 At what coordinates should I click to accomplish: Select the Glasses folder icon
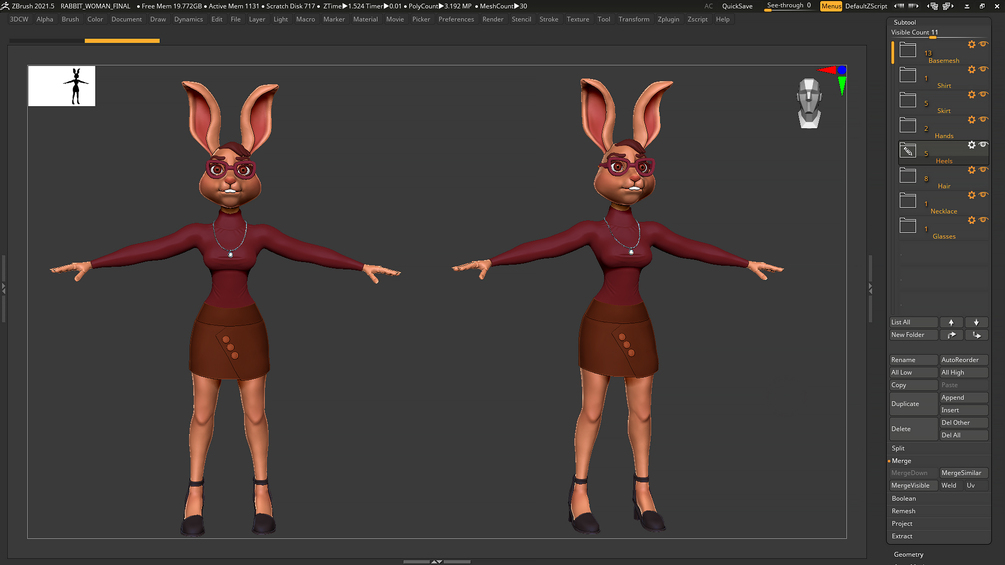[x=908, y=226]
